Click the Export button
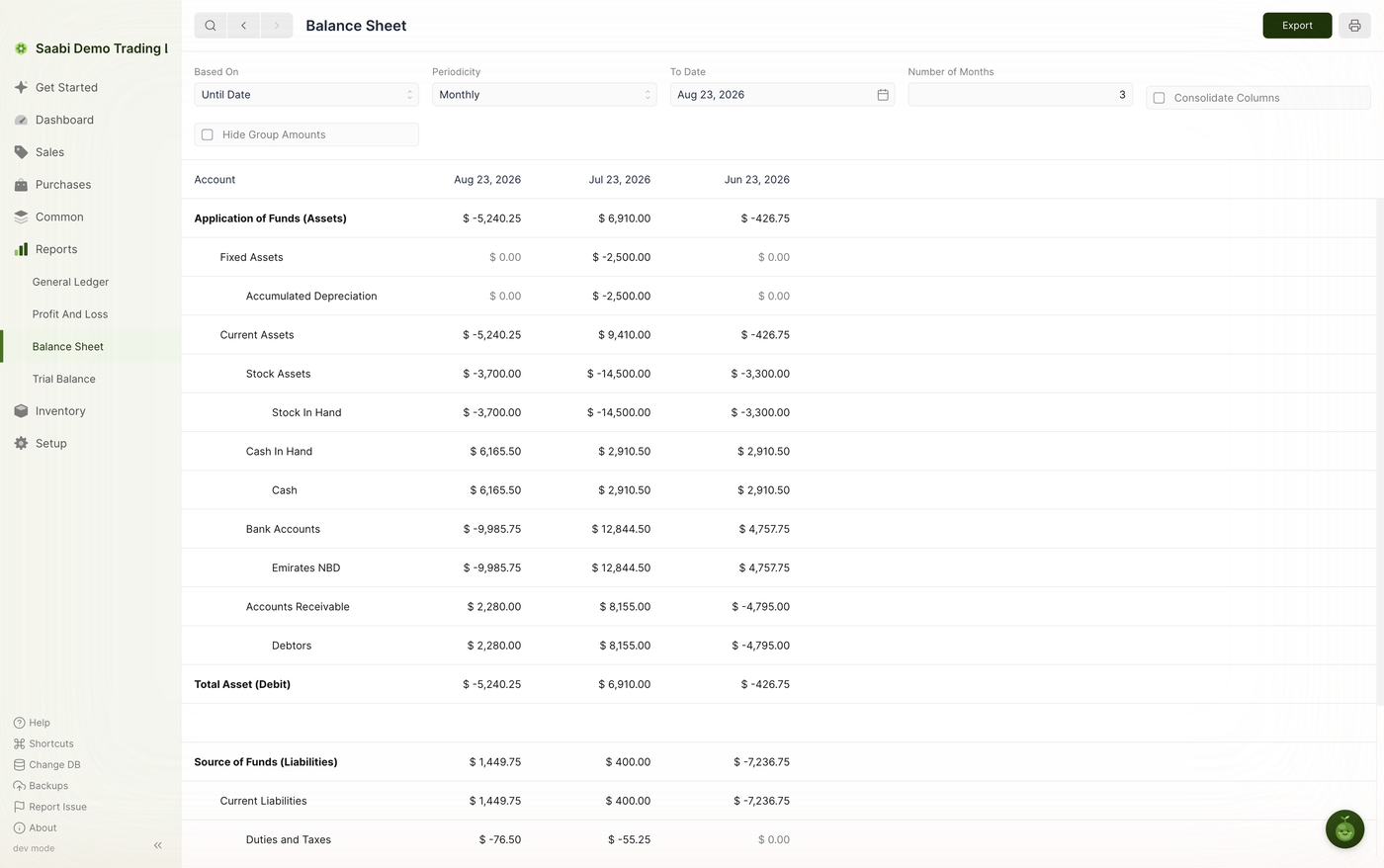The height and width of the screenshot is (868, 1384). 1297,26
